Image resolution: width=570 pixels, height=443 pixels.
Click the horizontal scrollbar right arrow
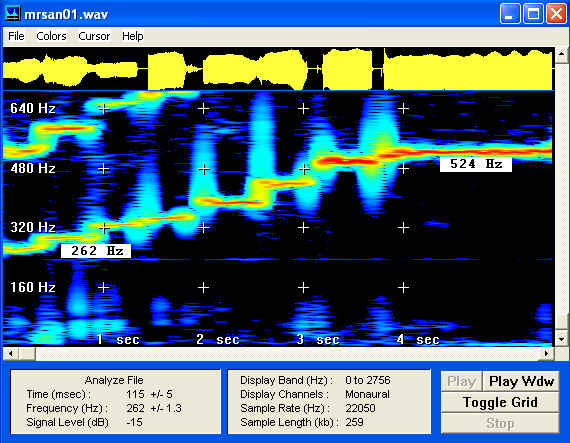click(547, 353)
